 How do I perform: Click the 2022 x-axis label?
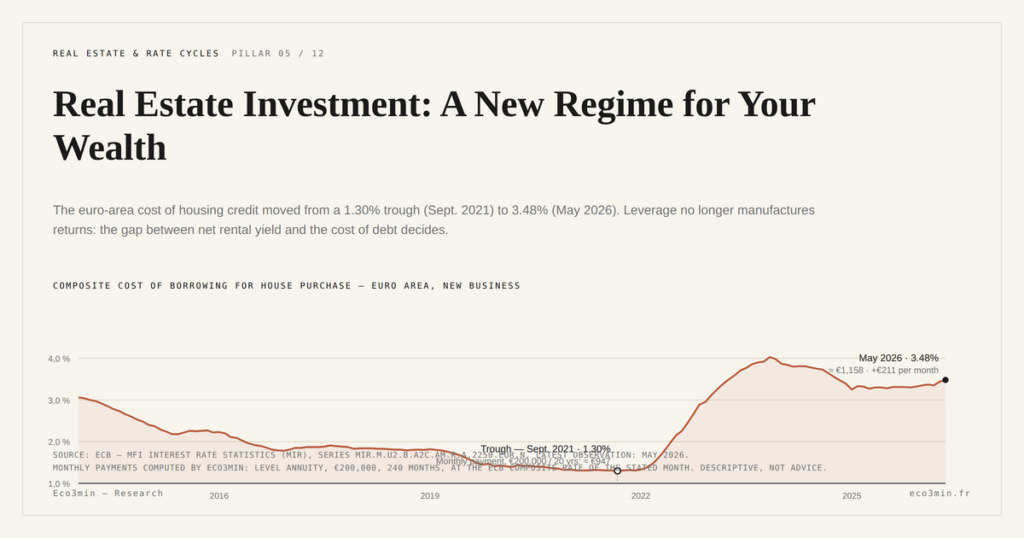point(641,496)
